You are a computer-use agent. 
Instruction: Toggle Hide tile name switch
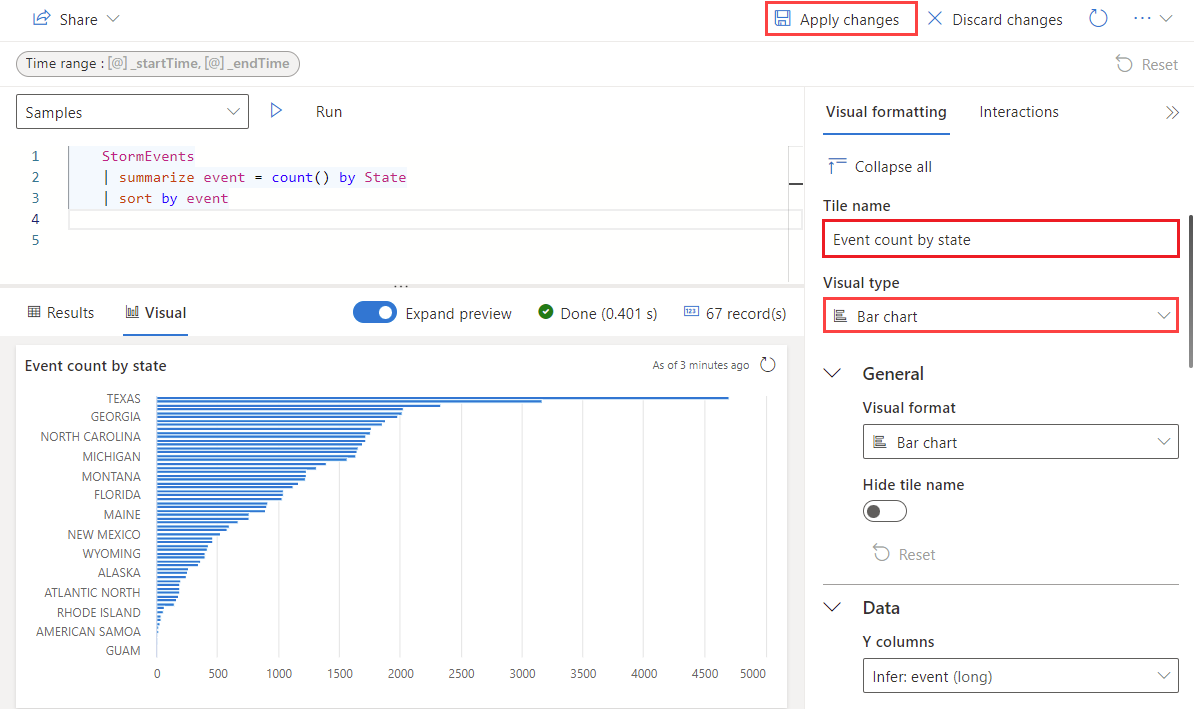click(x=884, y=511)
